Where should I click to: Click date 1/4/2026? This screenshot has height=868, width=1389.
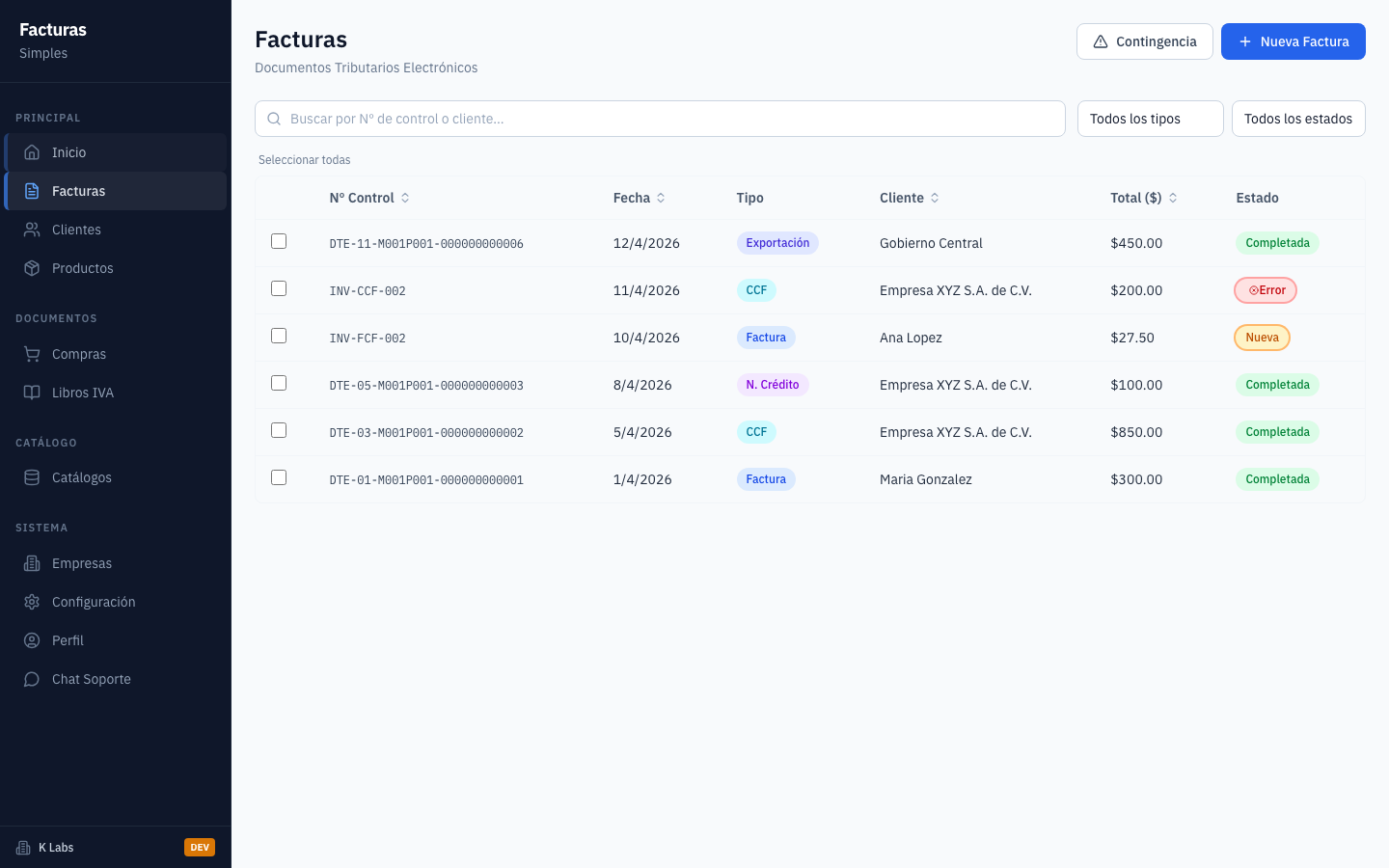click(642, 479)
